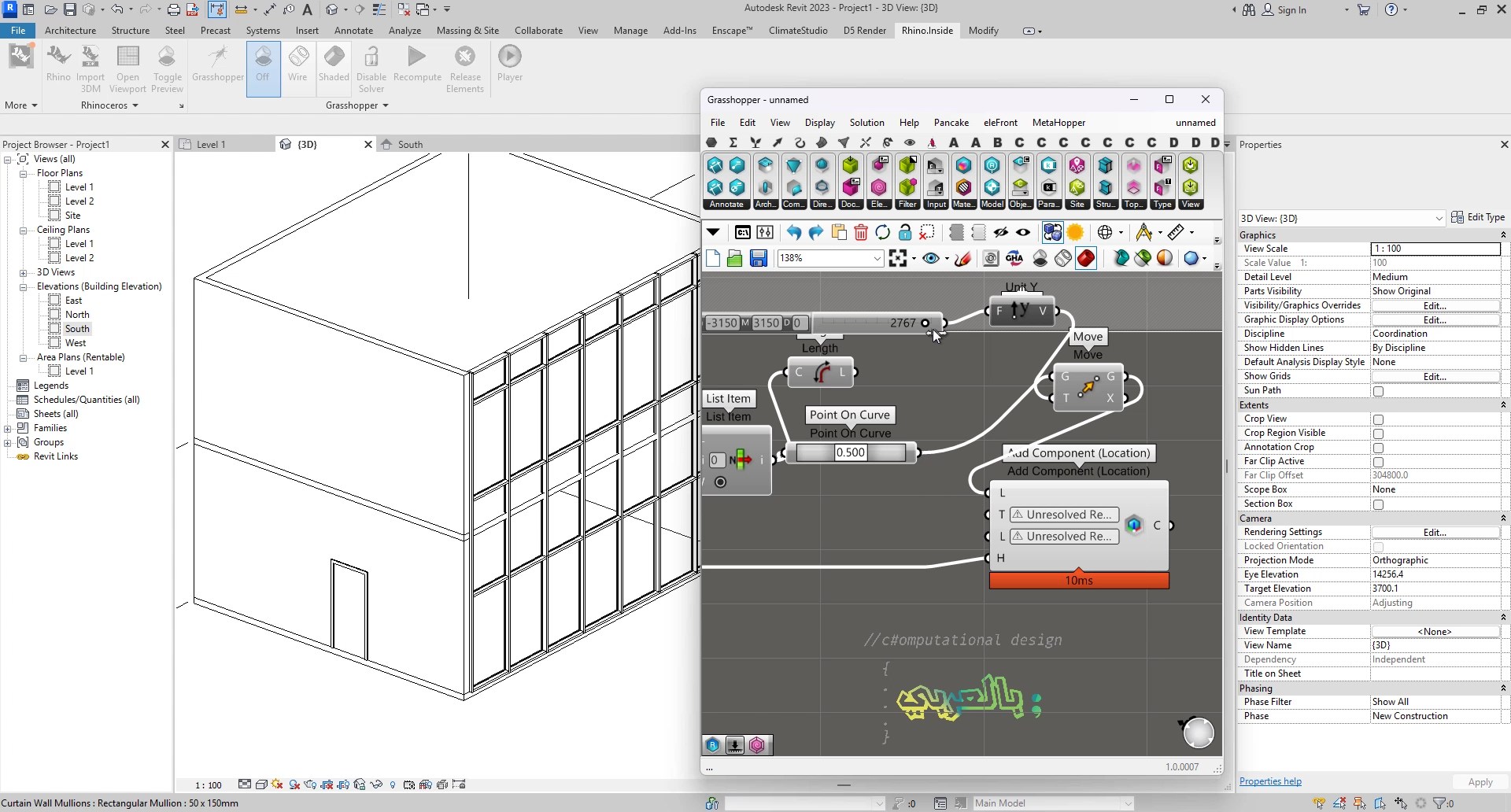Click the open file folder icon in Grasshopper
The width and height of the screenshot is (1511, 812).
coord(734,258)
